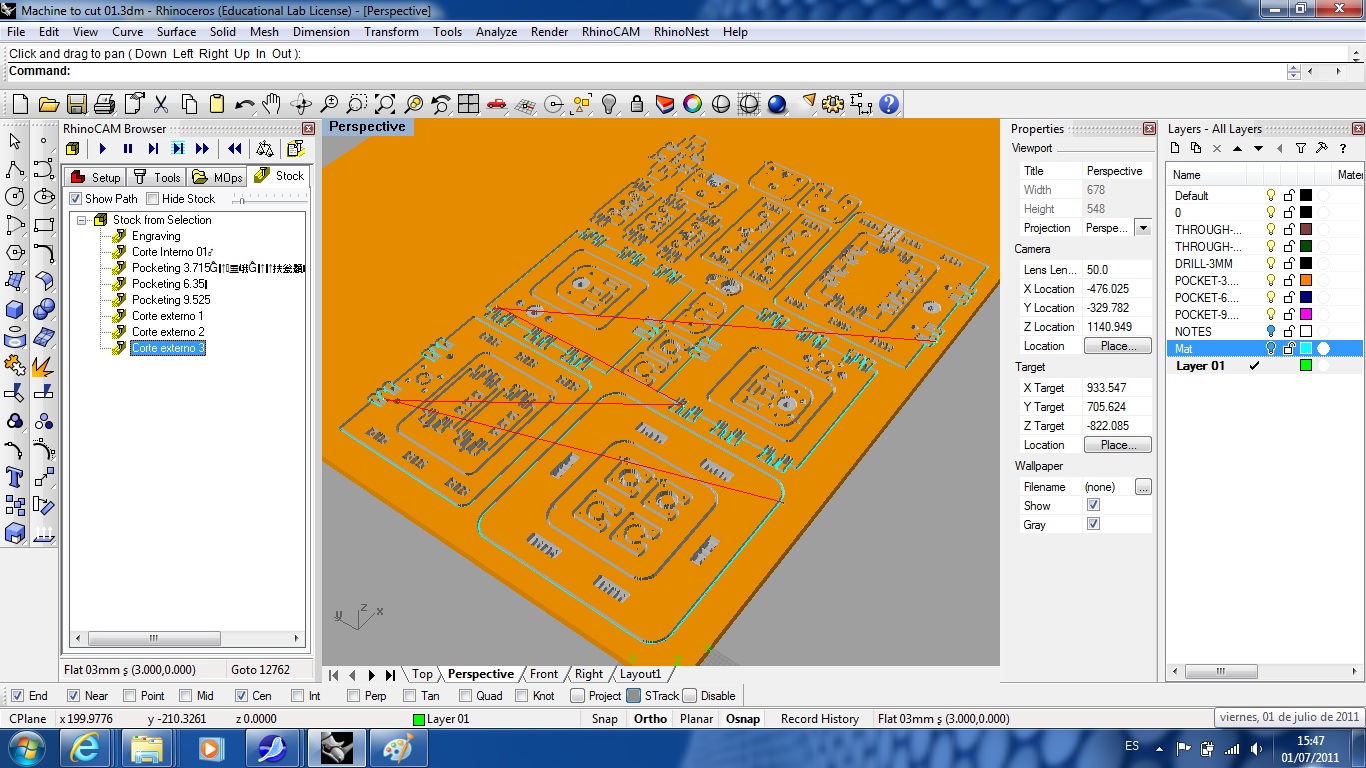
Task: Click rewind simulation button
Action: (x=235, y=148)
